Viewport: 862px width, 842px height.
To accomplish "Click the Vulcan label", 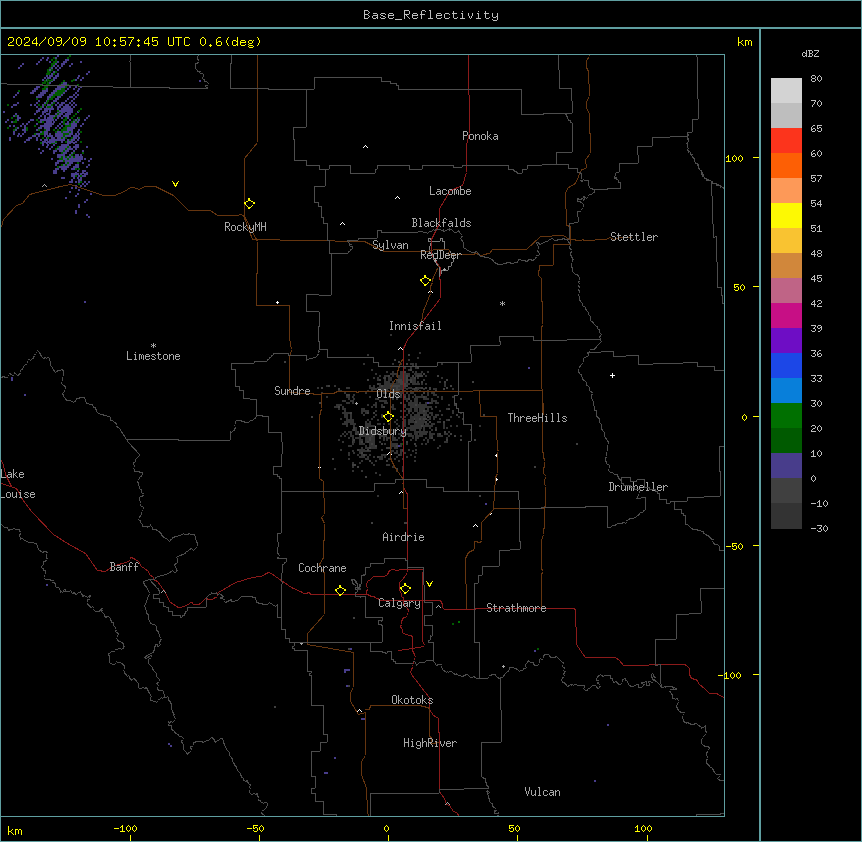I will pyautogui.click(x=542, y=792).
